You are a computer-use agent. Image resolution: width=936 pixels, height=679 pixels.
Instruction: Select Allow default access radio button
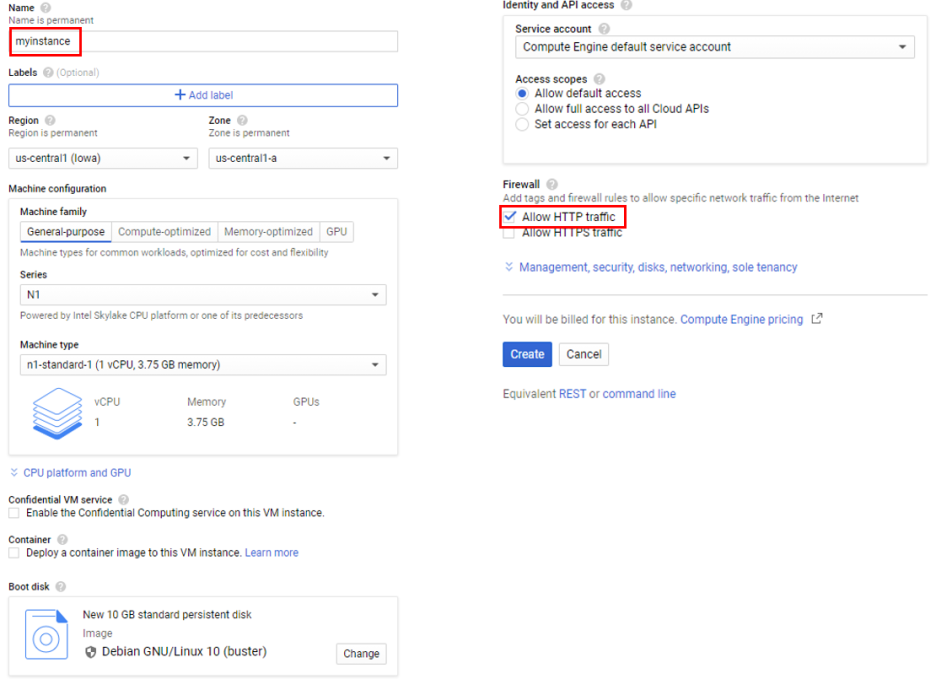pos(522,93)
